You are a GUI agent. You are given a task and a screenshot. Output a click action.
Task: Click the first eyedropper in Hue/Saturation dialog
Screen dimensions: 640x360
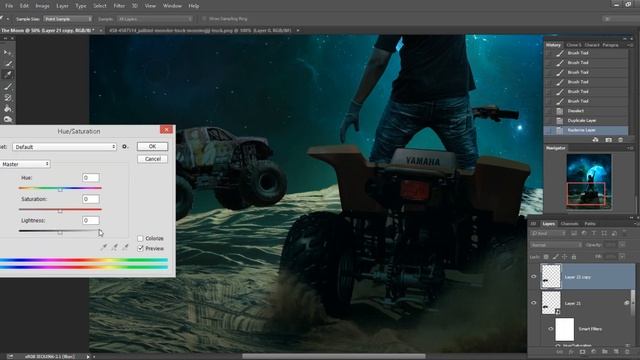pyautogui.click(x=104, y=247)
